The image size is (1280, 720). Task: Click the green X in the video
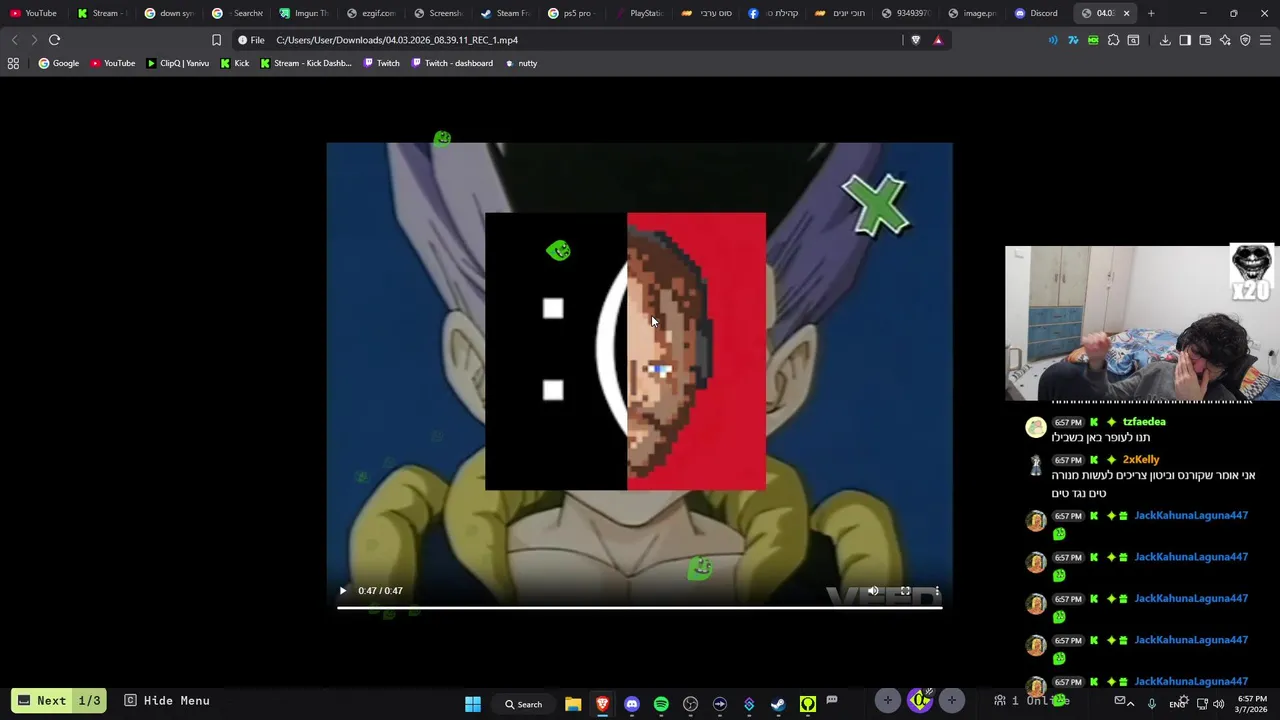point(875,205)
